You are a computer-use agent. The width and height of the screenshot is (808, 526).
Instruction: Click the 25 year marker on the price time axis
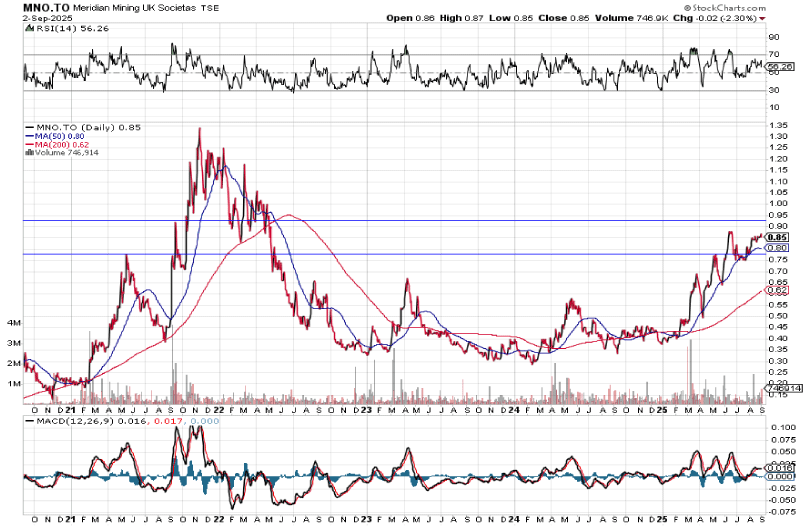662,409
